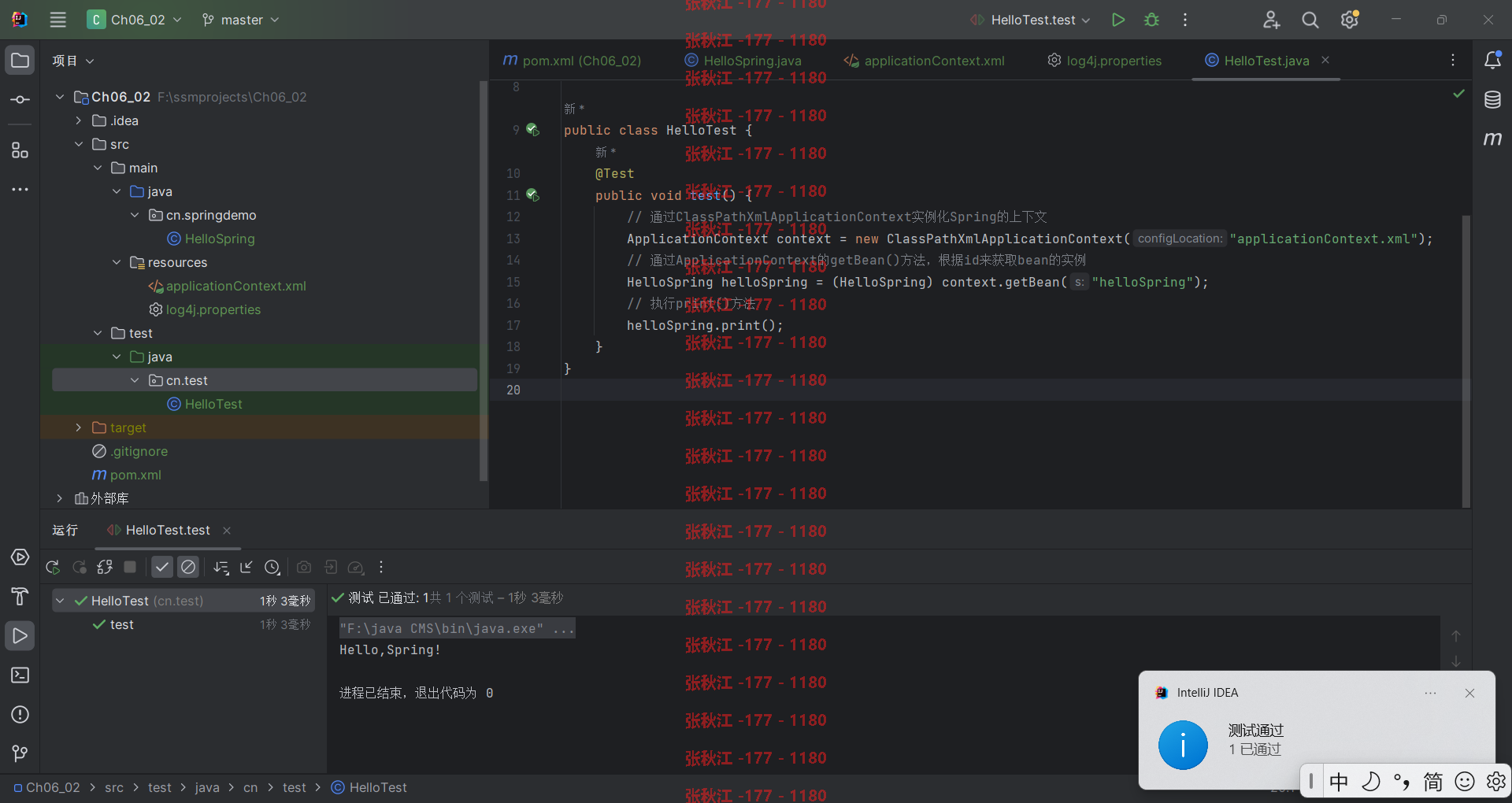Screen dimensions: 1512x803
Task: Open the Git tool window icon
Action: [x=20, y=753]
